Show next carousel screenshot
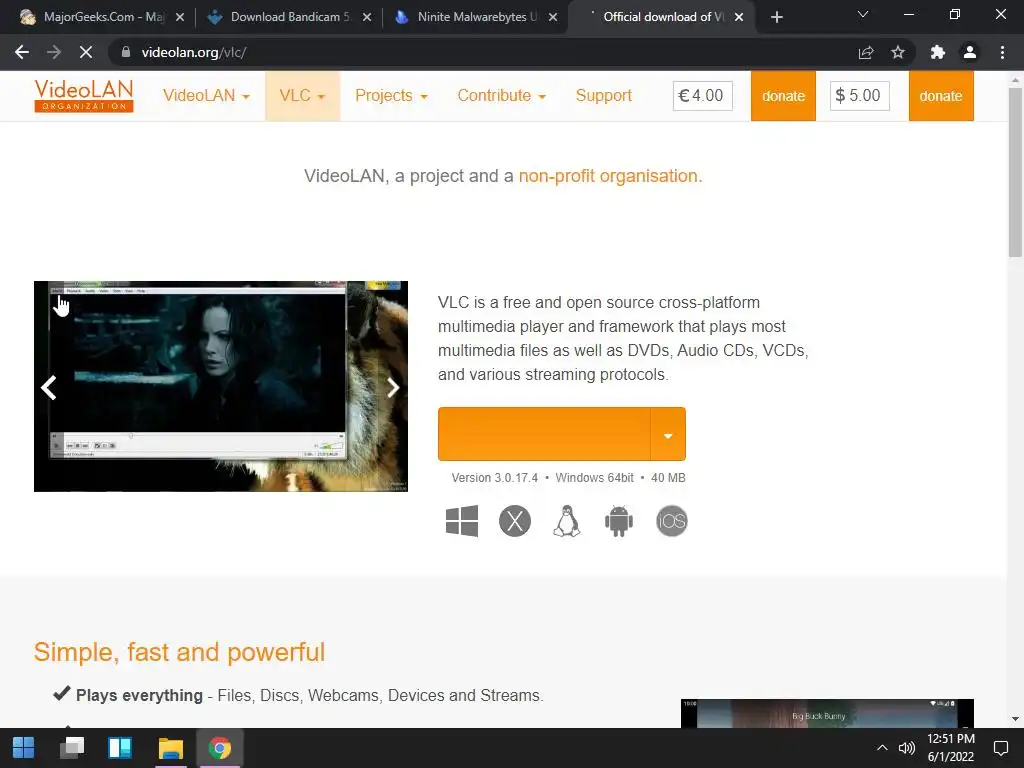 pyautogui.click(x=392, y=387)
